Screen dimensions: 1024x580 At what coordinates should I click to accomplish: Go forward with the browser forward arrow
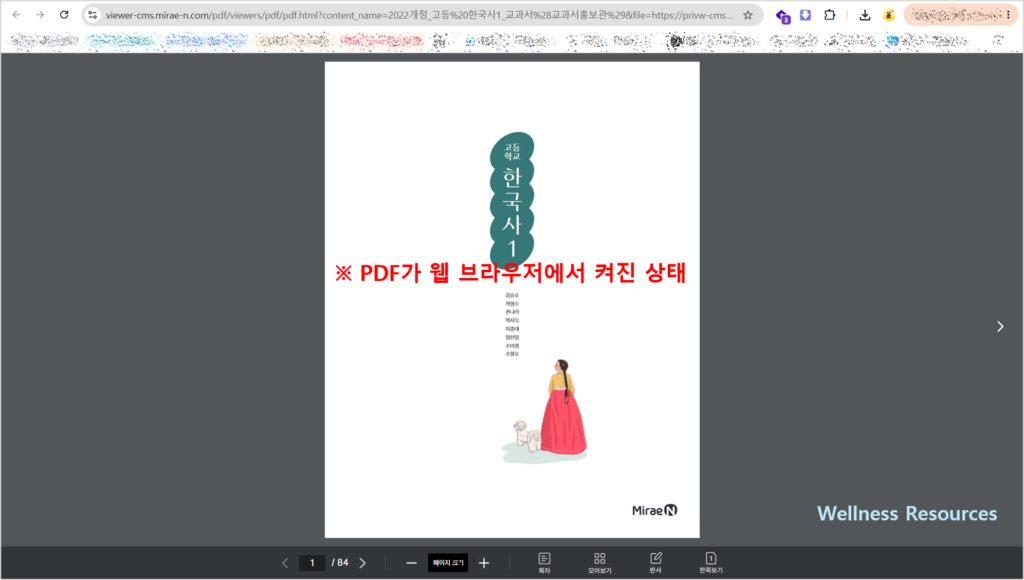click(40, 14)
